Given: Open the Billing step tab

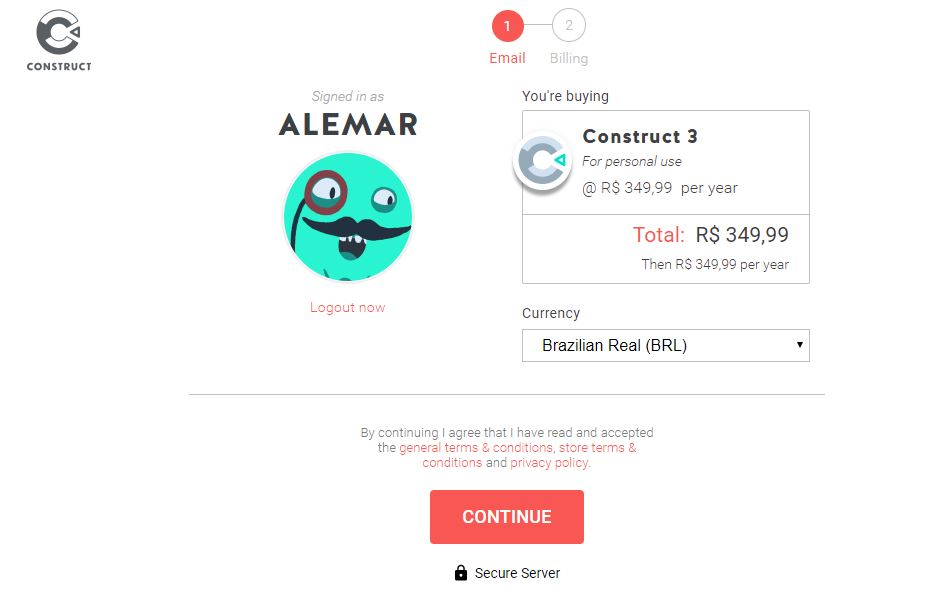Looking at the screenshot, I should click(569, 58).
